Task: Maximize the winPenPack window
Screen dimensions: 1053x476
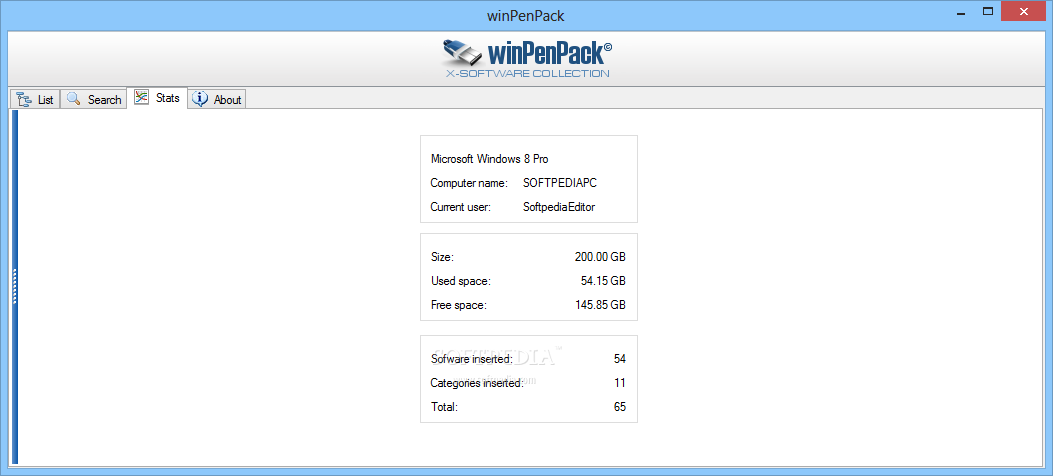Action: 988,11
